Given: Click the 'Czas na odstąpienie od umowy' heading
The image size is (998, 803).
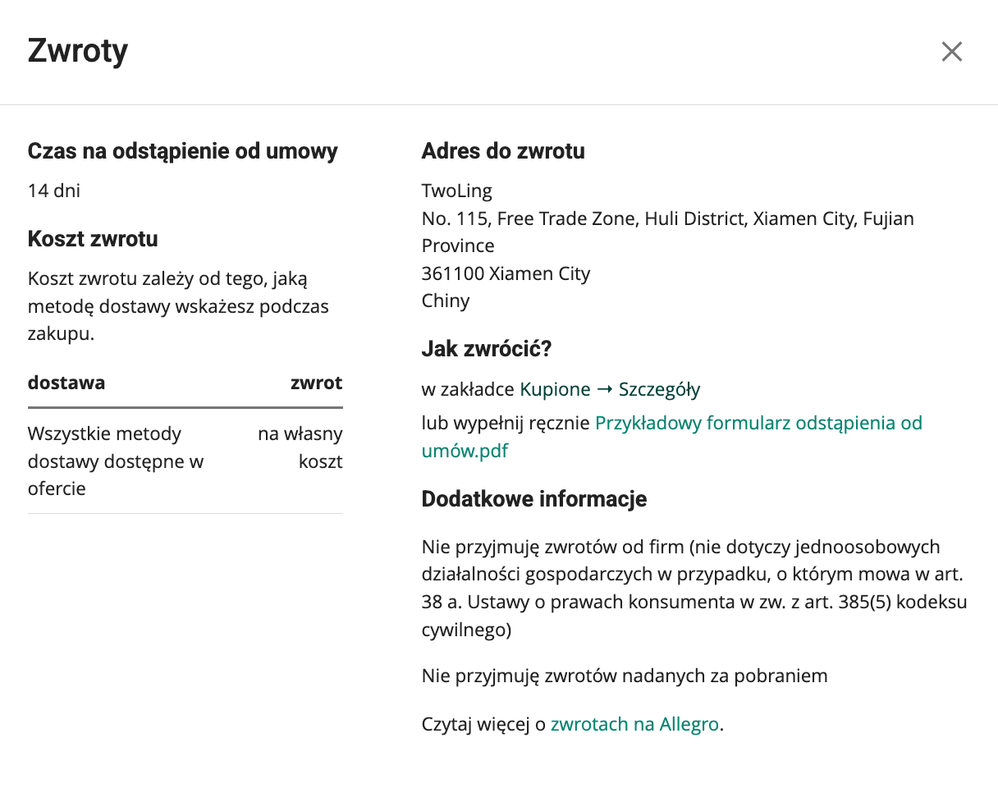Looking at the screenshot, I should point(183,151).
